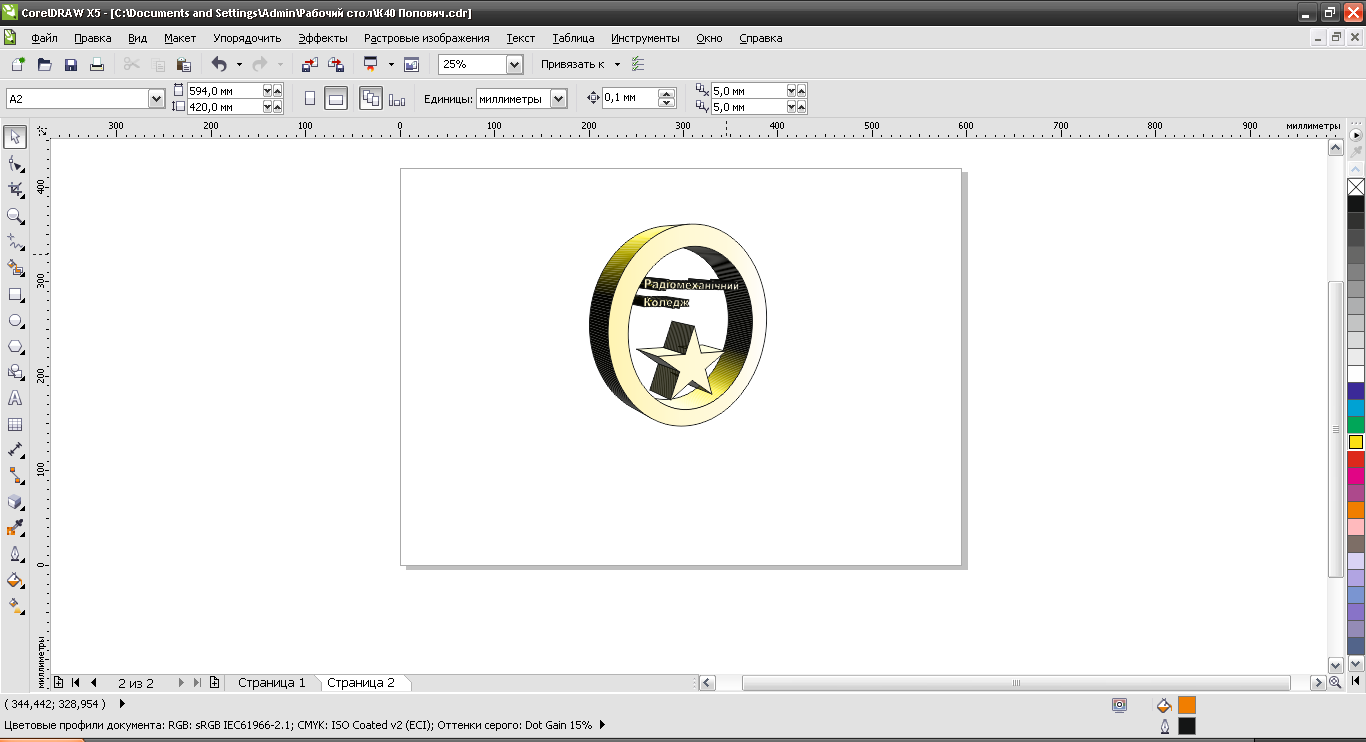Add a page after using the right plus-page button
This screenshot has height=742, width=1366.
(214, 683)
